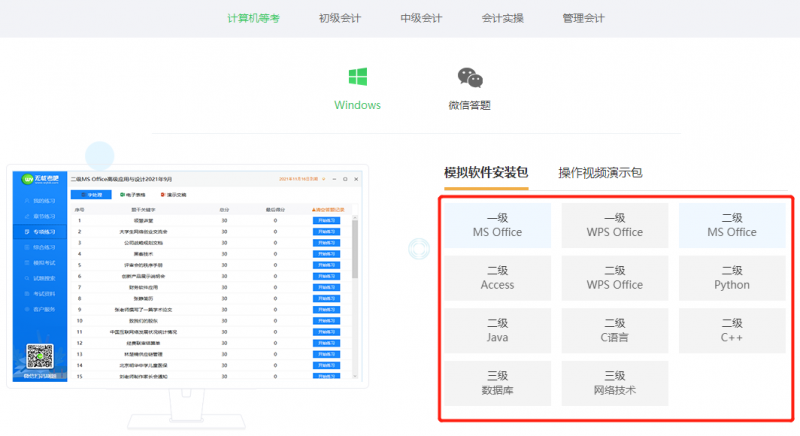Select 专项练习 in the preview sidebar
Screen dimensions: 800x436
[40, 232]
